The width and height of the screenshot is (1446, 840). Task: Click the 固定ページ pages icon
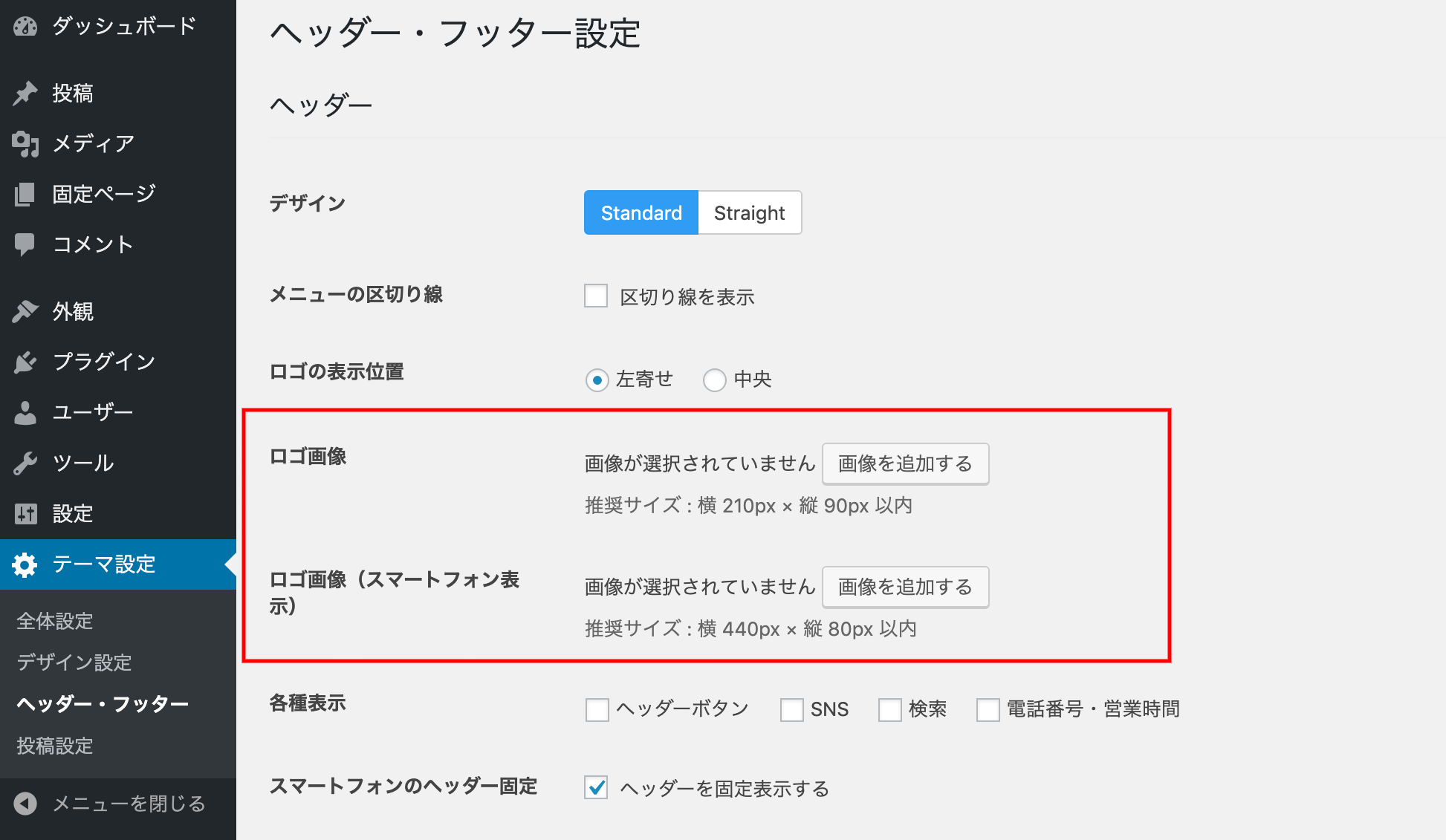point(25,194)
